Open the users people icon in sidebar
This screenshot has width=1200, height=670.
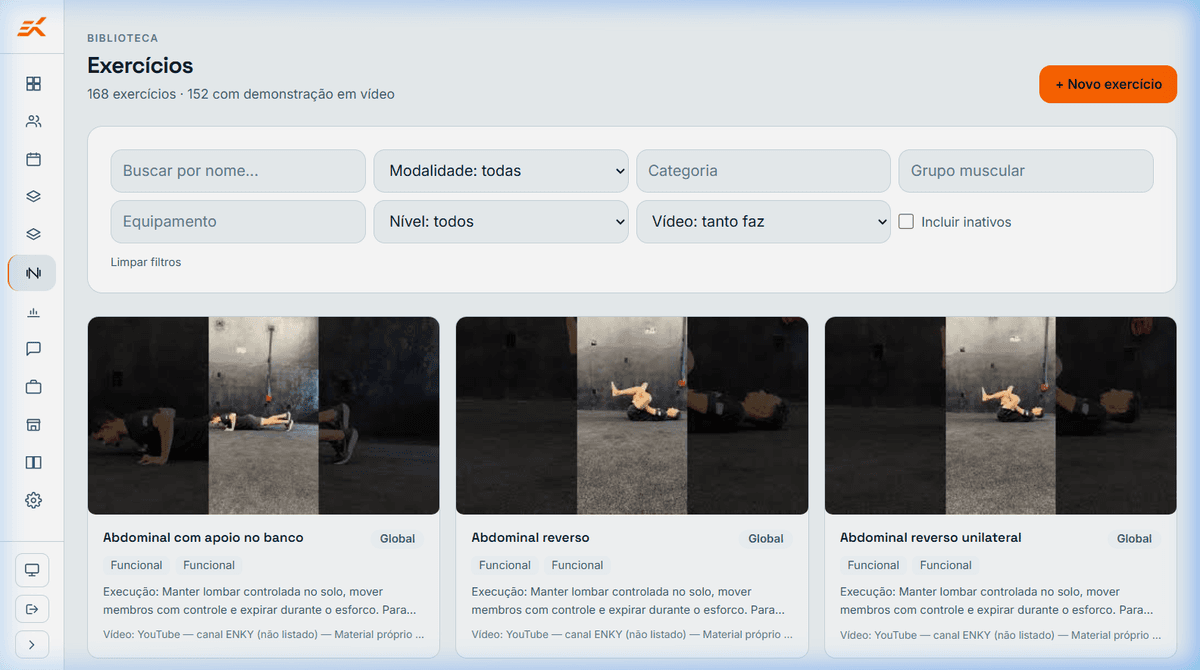coord(33,122)
